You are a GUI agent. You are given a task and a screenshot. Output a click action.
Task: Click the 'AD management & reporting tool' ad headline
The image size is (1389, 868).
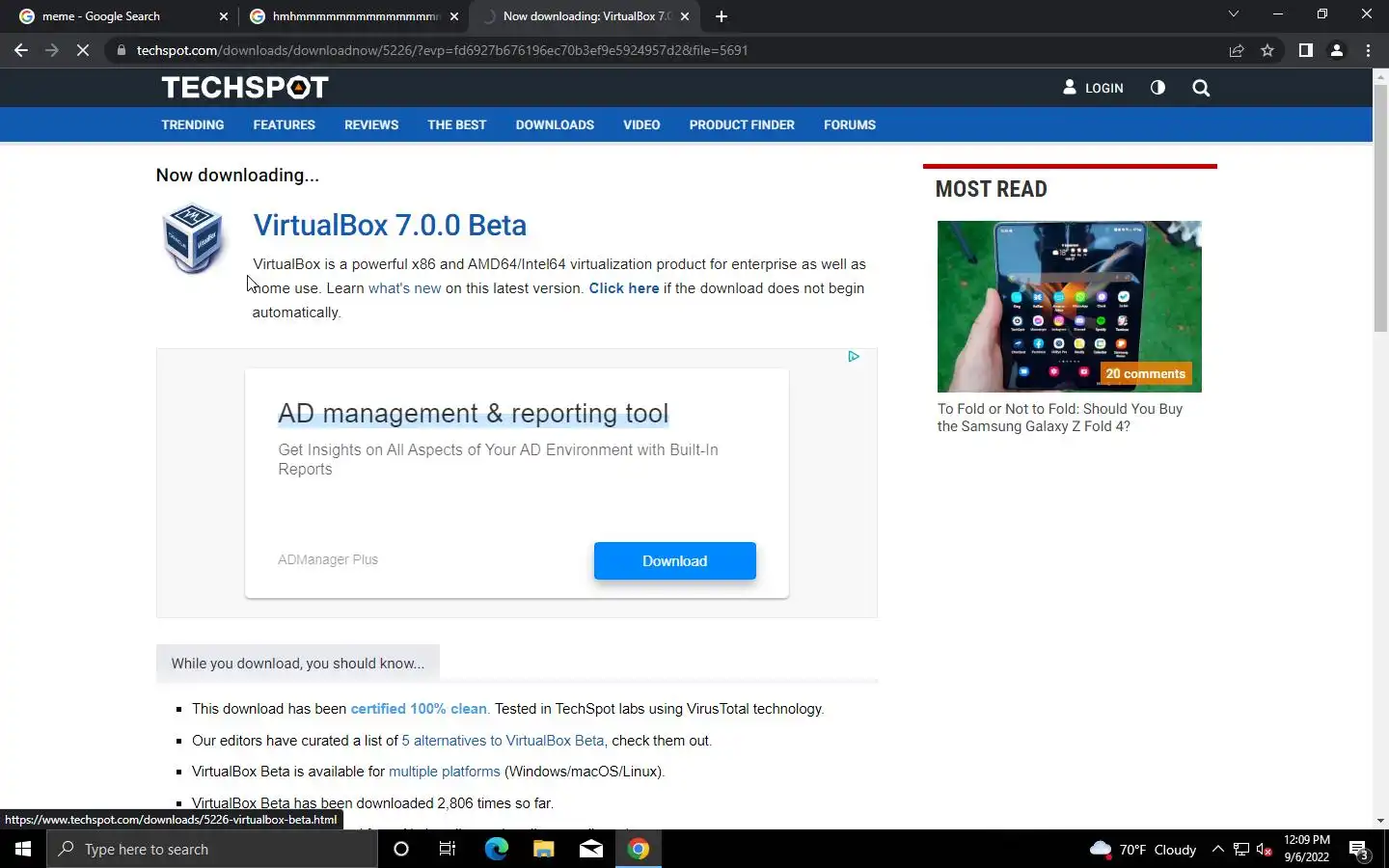(473, 413)
